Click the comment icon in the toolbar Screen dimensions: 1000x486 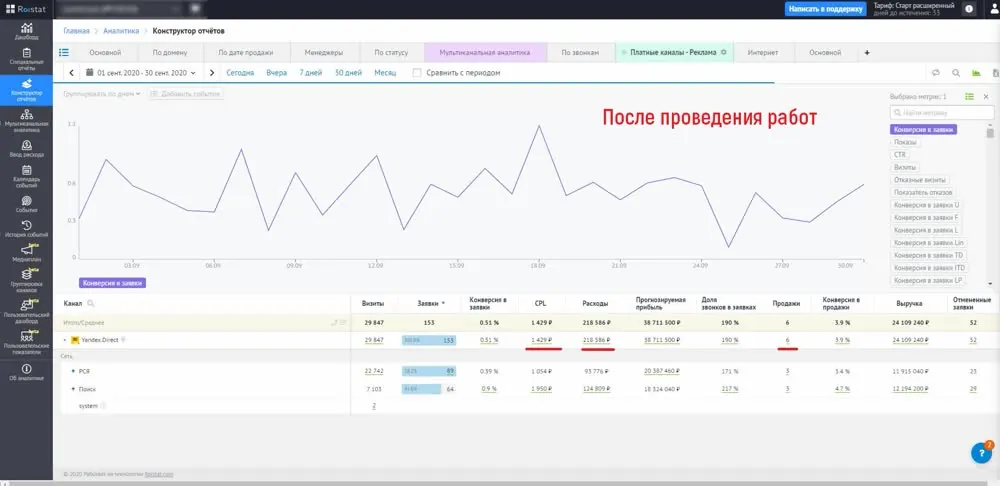click(936, 73)
